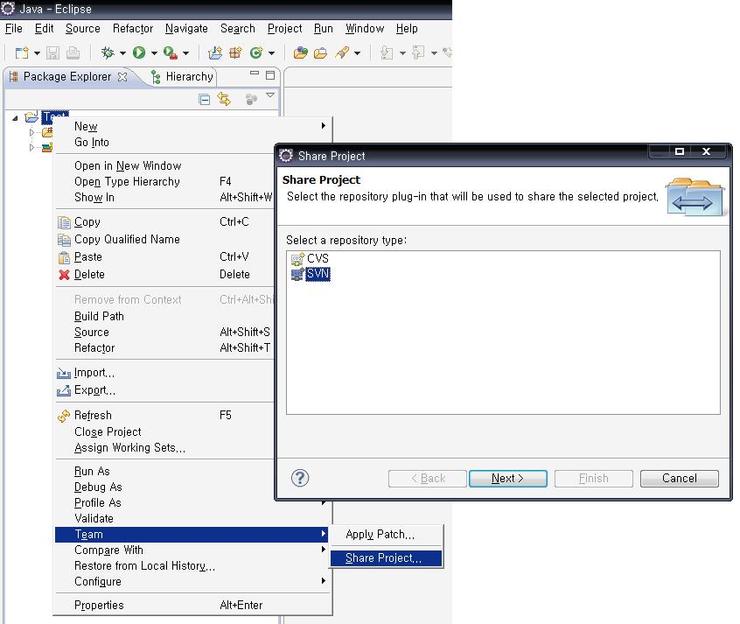740x624 pixels.
Task: Select Share Project... in Team submenu
Action: [386, 558]
